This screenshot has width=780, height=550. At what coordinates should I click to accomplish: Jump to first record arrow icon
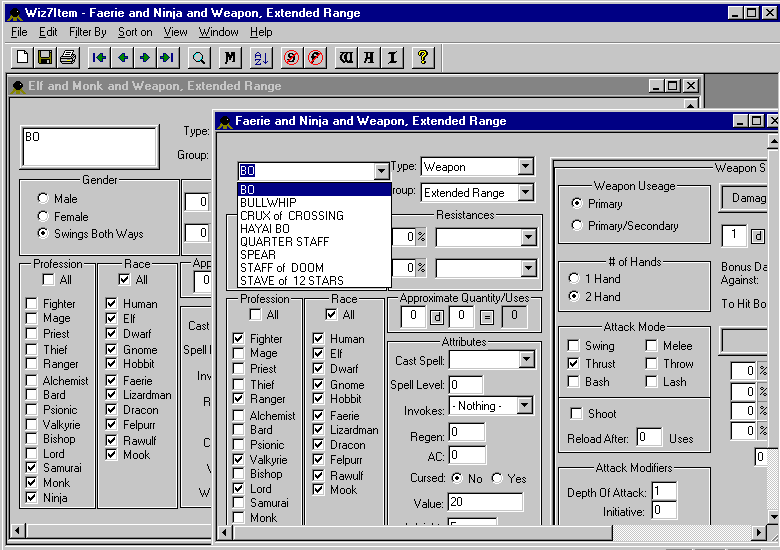99,58
